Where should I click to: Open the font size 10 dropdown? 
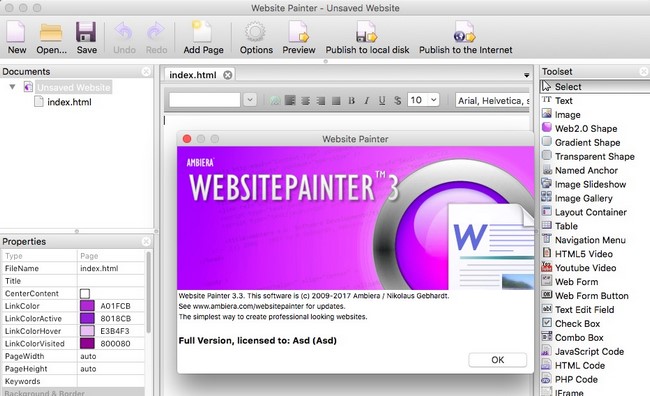[x=434, y=100]
